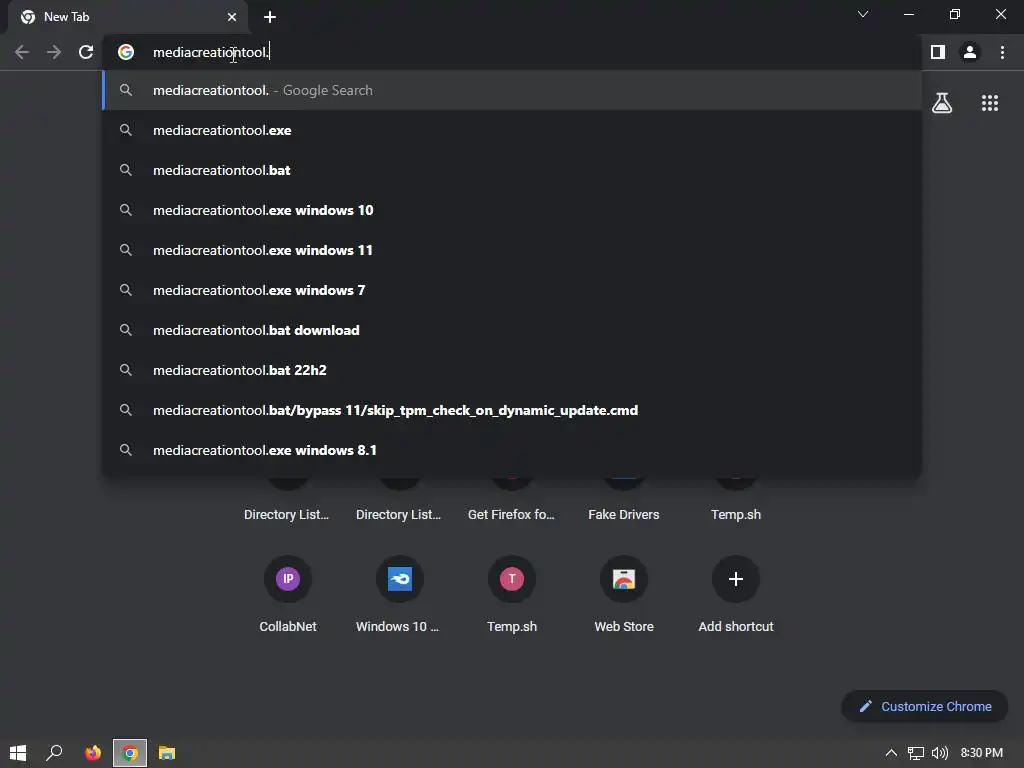
Task: Open the Web Store shortcut
Action: 624,594
